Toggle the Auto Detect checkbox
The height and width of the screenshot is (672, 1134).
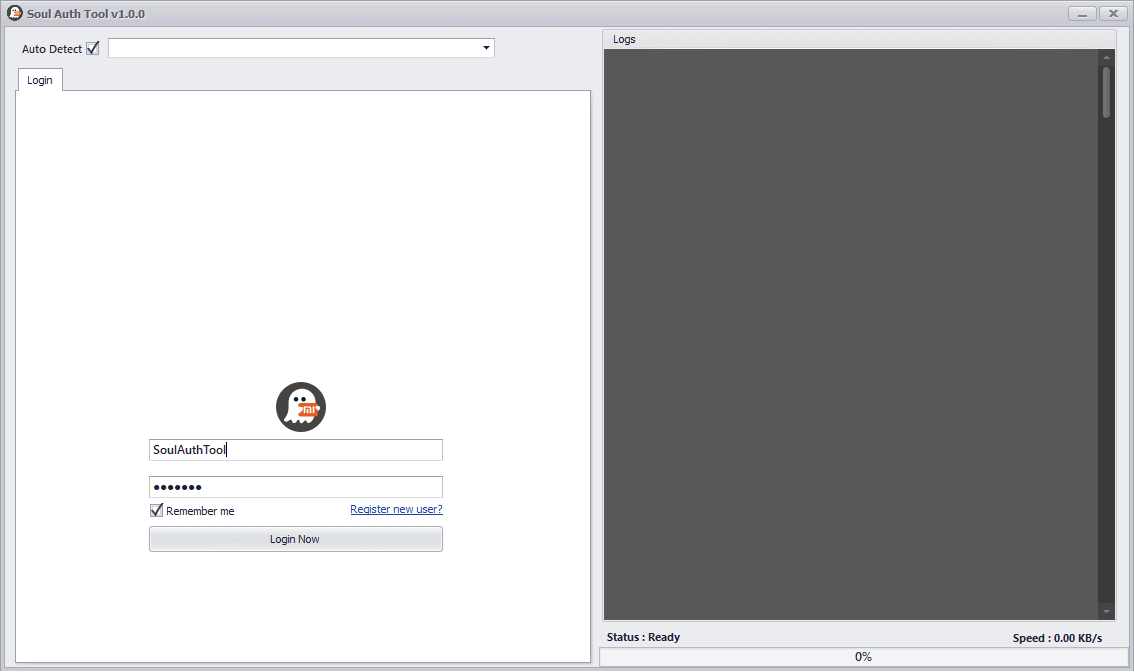pyautogui.click(x=93, y=48)
